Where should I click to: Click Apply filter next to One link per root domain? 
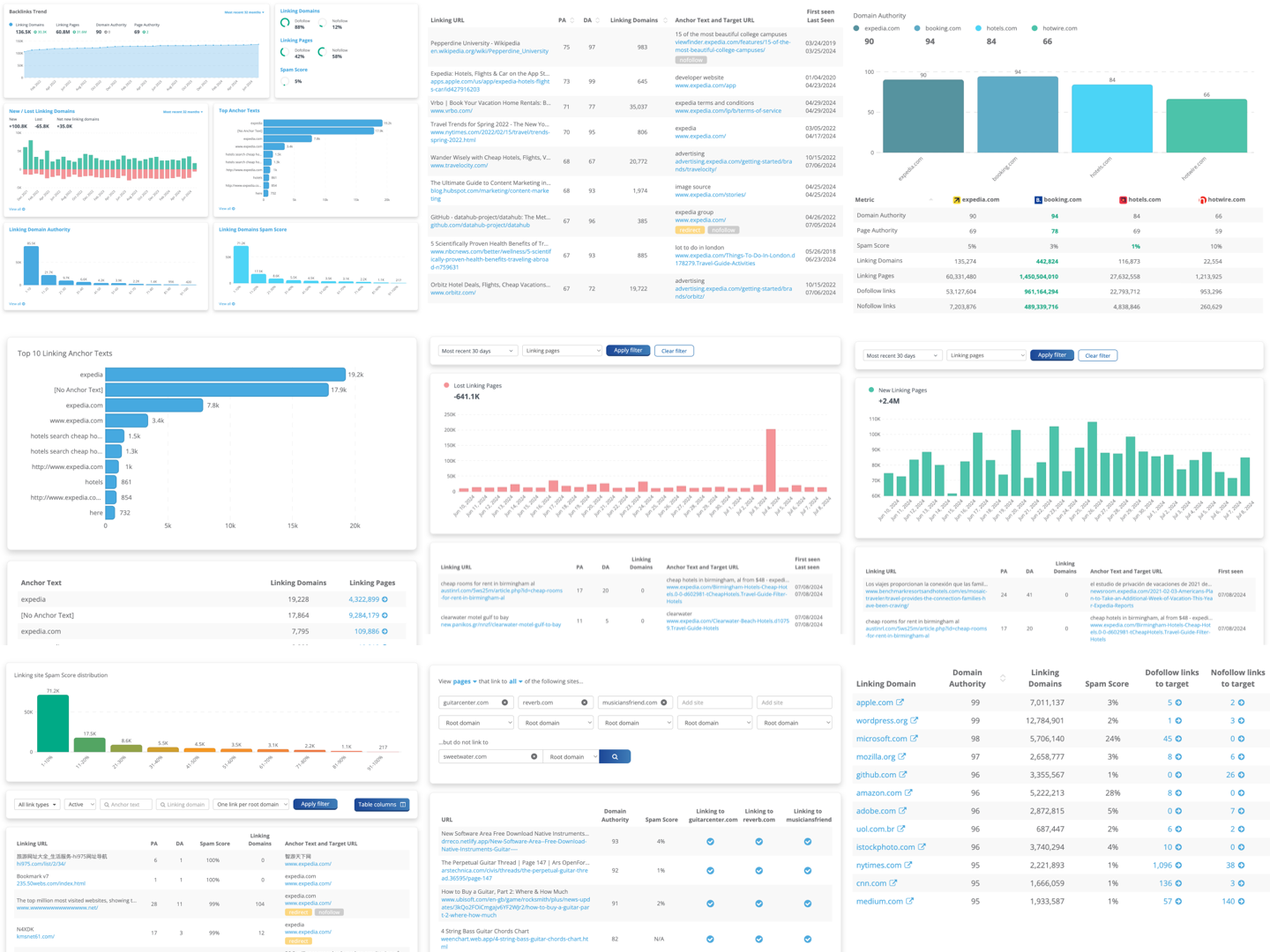[x=315, y=804]
